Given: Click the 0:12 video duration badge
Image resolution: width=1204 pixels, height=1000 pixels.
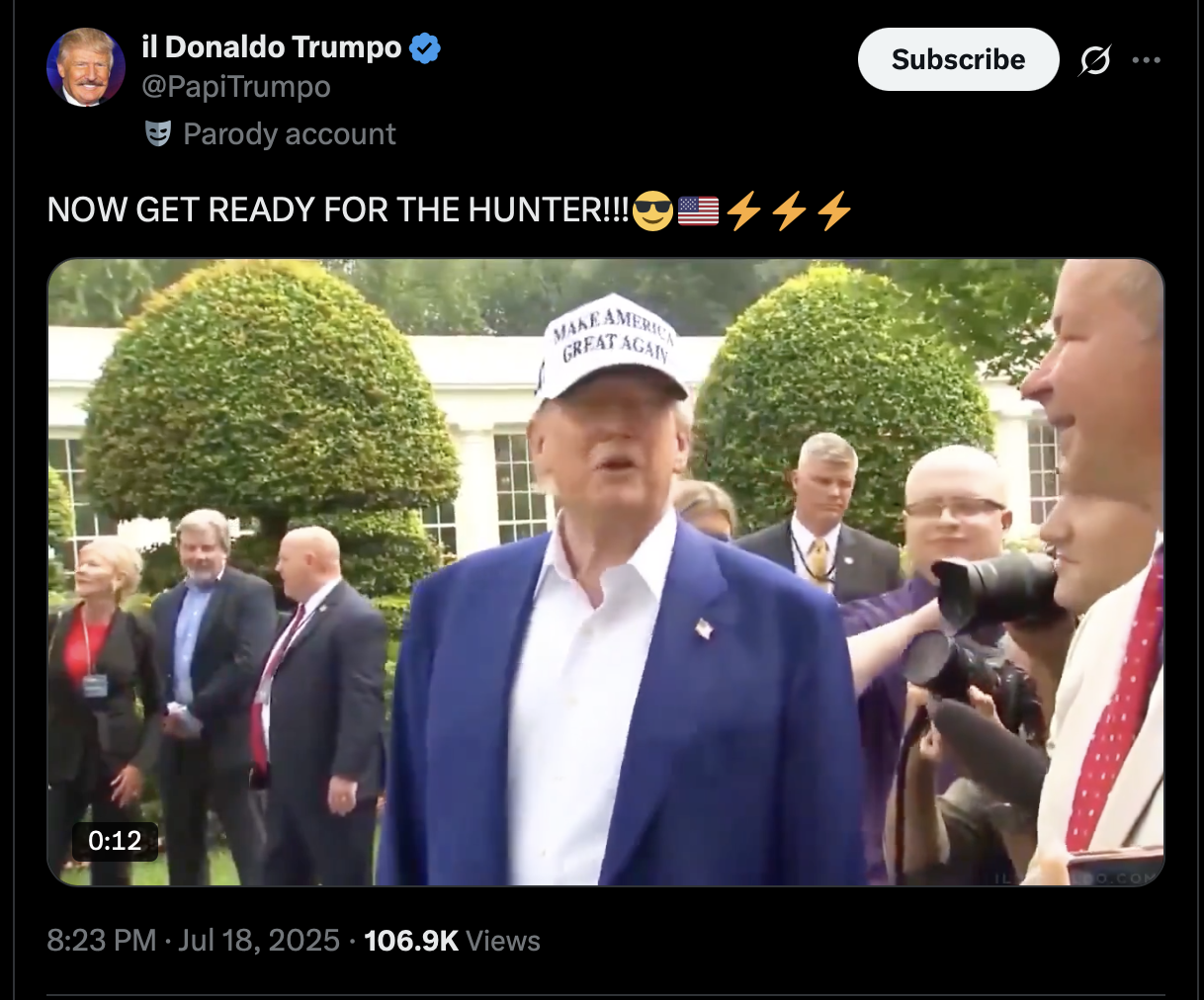Looking at the screenshot, I should [115, 841].
